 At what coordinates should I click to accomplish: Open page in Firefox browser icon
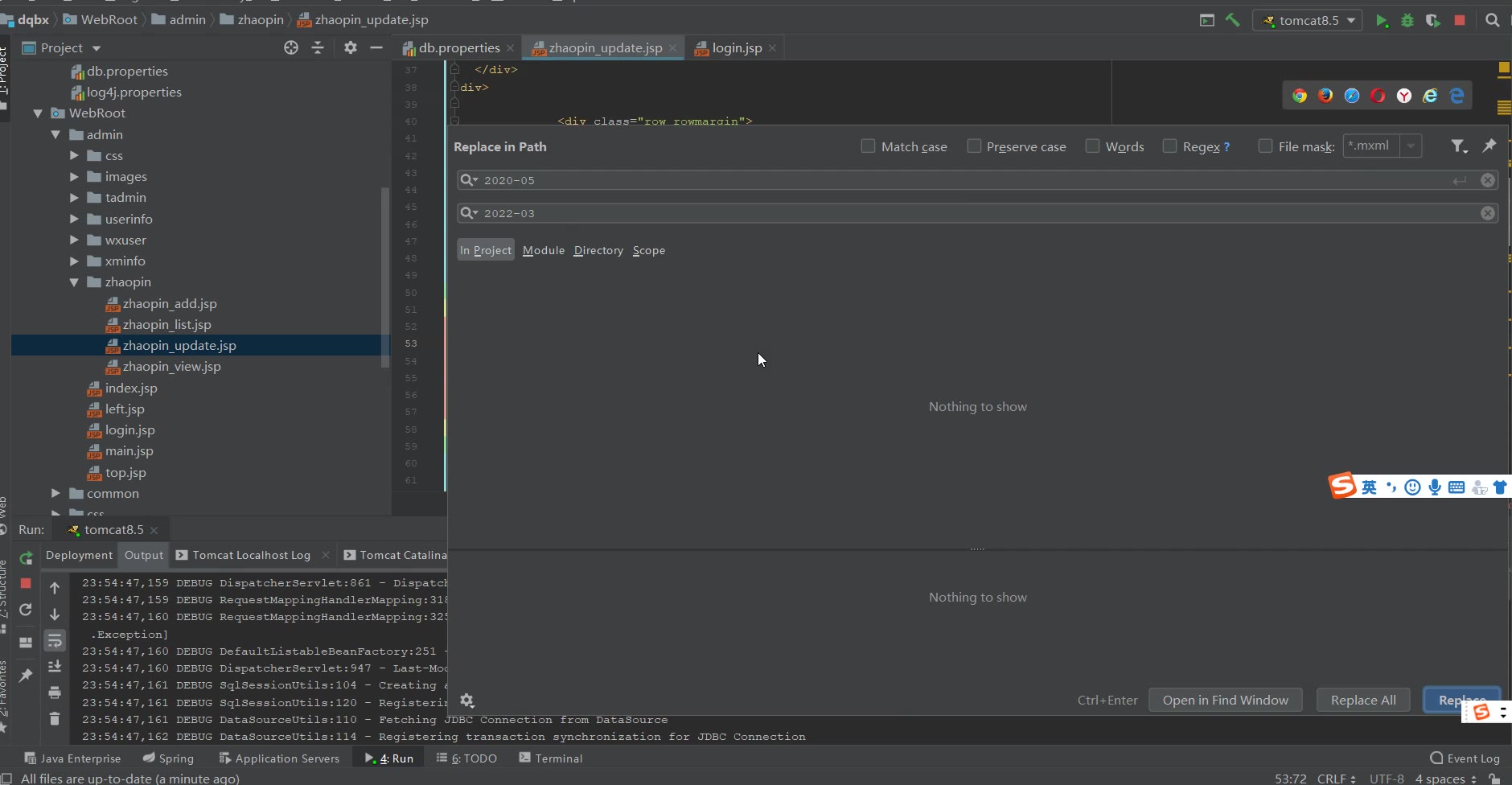tap(1325, 96)
